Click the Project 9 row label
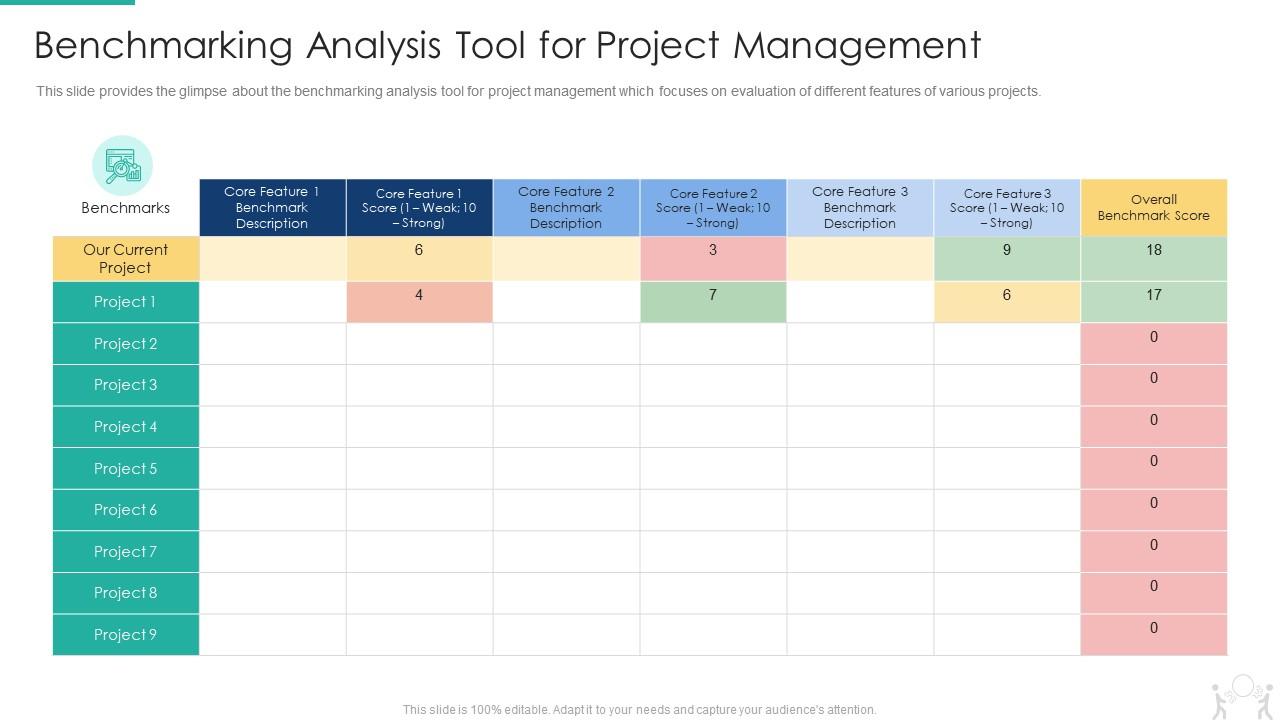The height and width of the screenshot is (720, 1280). click(125, 634)
